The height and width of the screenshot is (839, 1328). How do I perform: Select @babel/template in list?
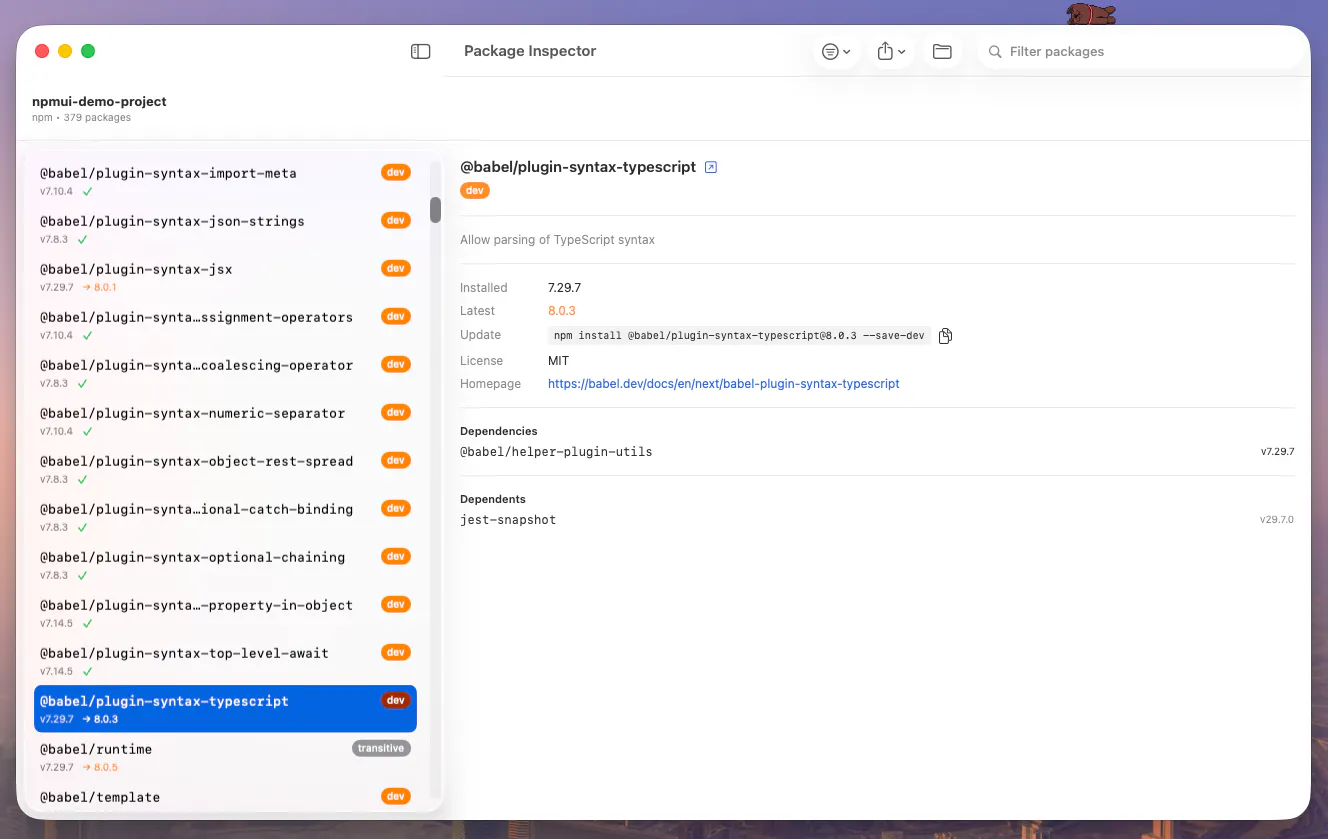225,797
